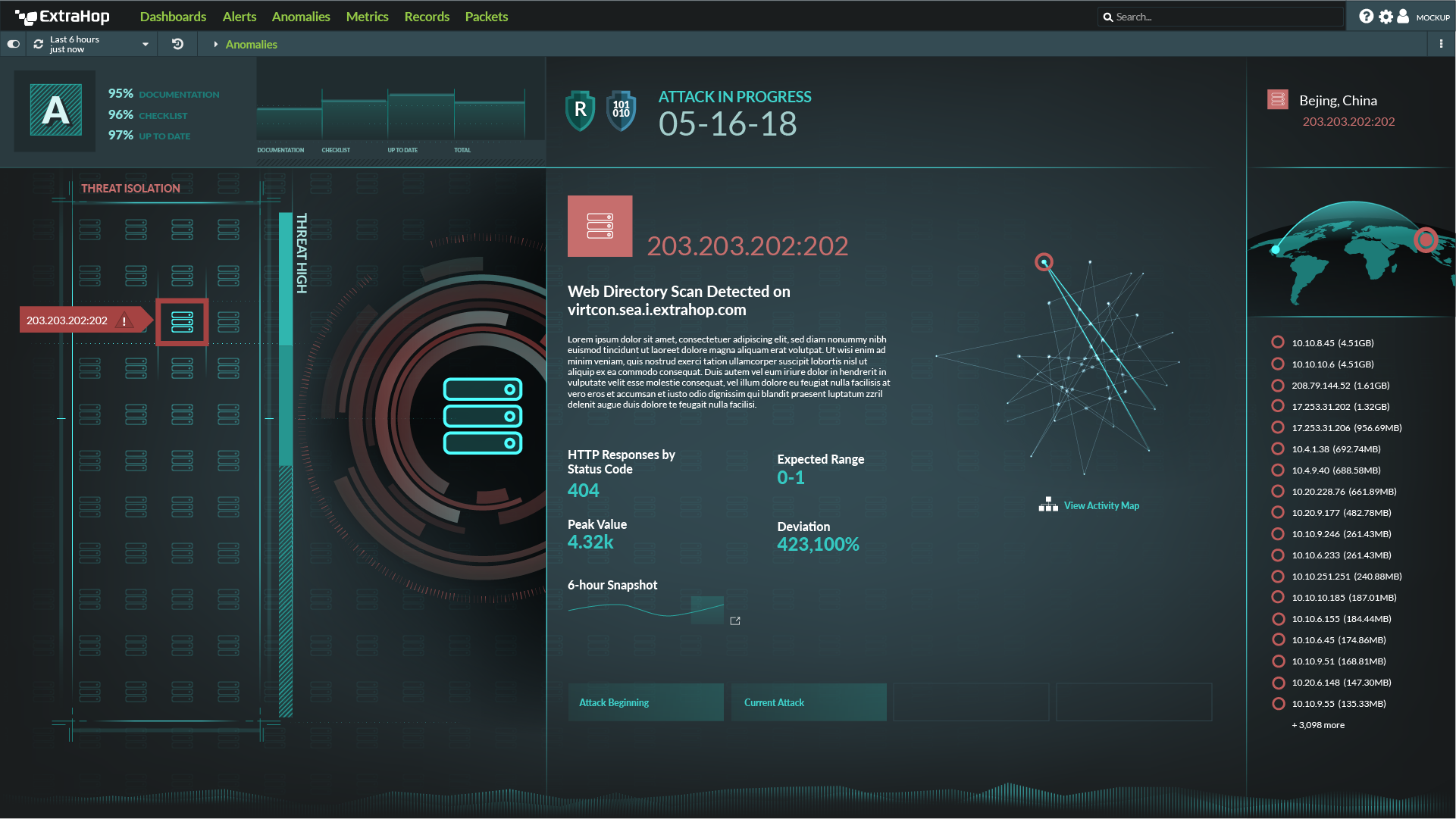Click the A grade badge
The image size is (1456, 819).
point(55,111)
